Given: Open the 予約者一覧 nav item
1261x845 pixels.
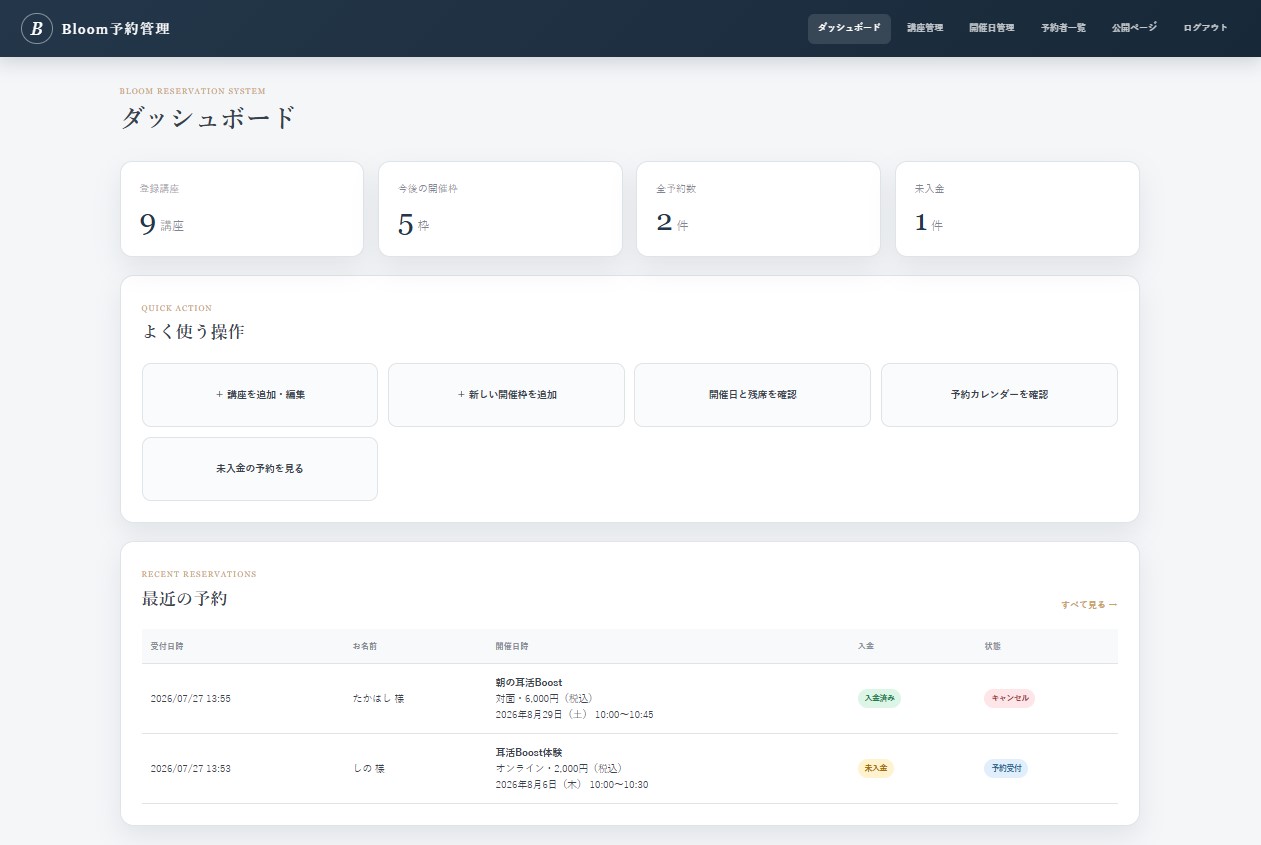Looking at the screenshot, I should (x=1063, y=28).
